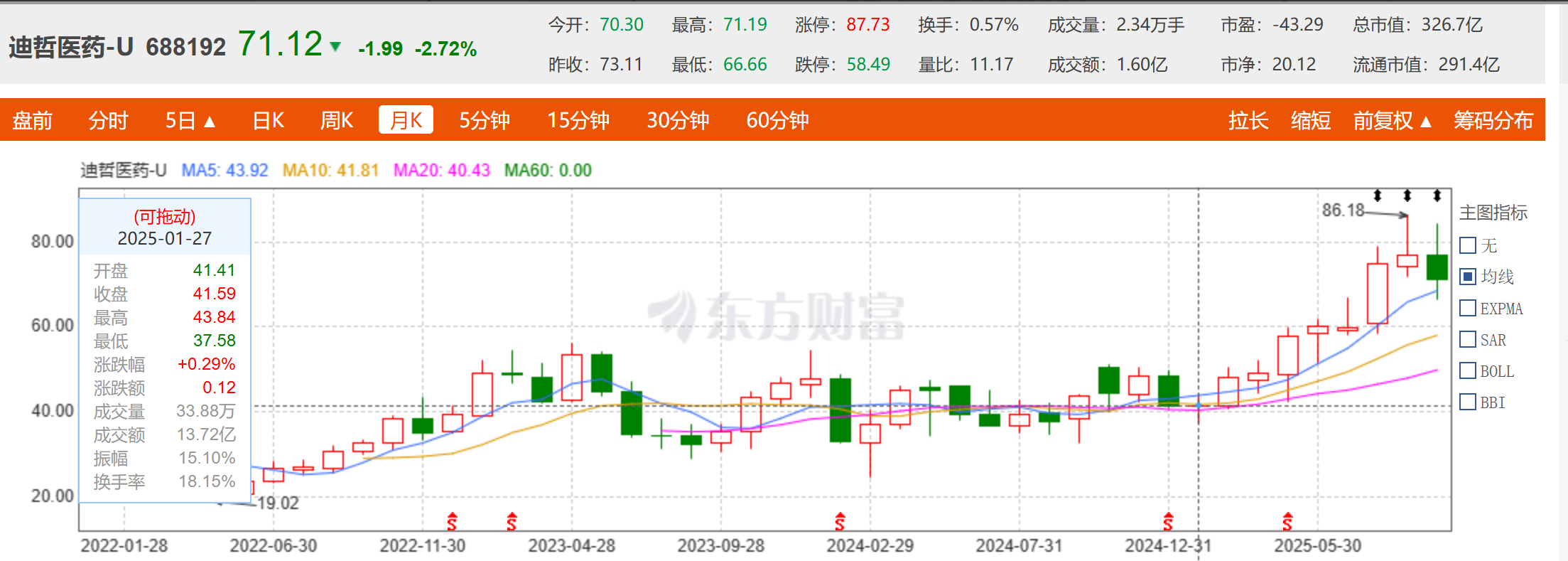Open the dropdown arrow beside 5日
Screen dimensions: 1568x561
click(210, 122)
